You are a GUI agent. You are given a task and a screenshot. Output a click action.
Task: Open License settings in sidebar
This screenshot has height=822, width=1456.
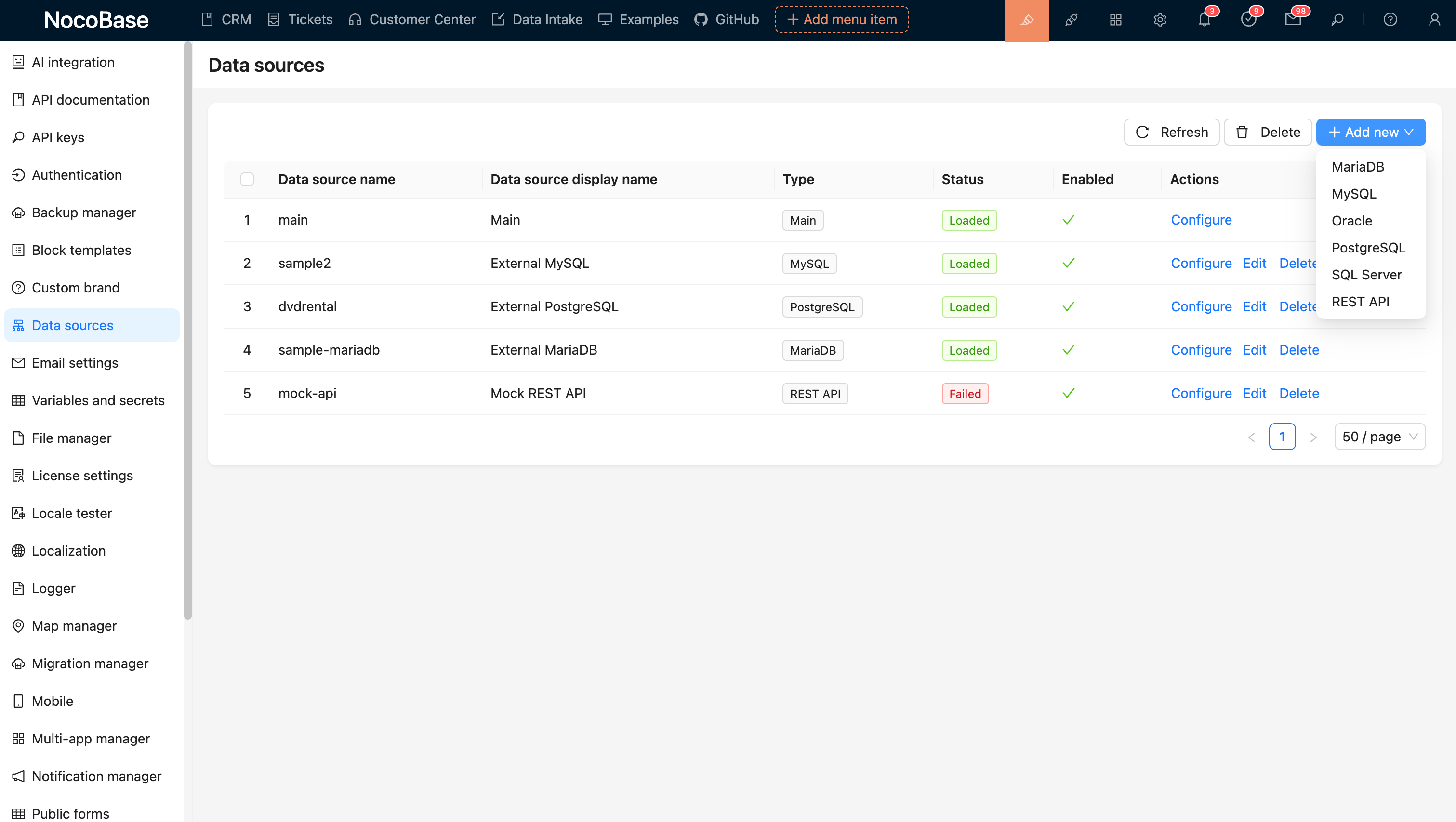coord(92,476)
